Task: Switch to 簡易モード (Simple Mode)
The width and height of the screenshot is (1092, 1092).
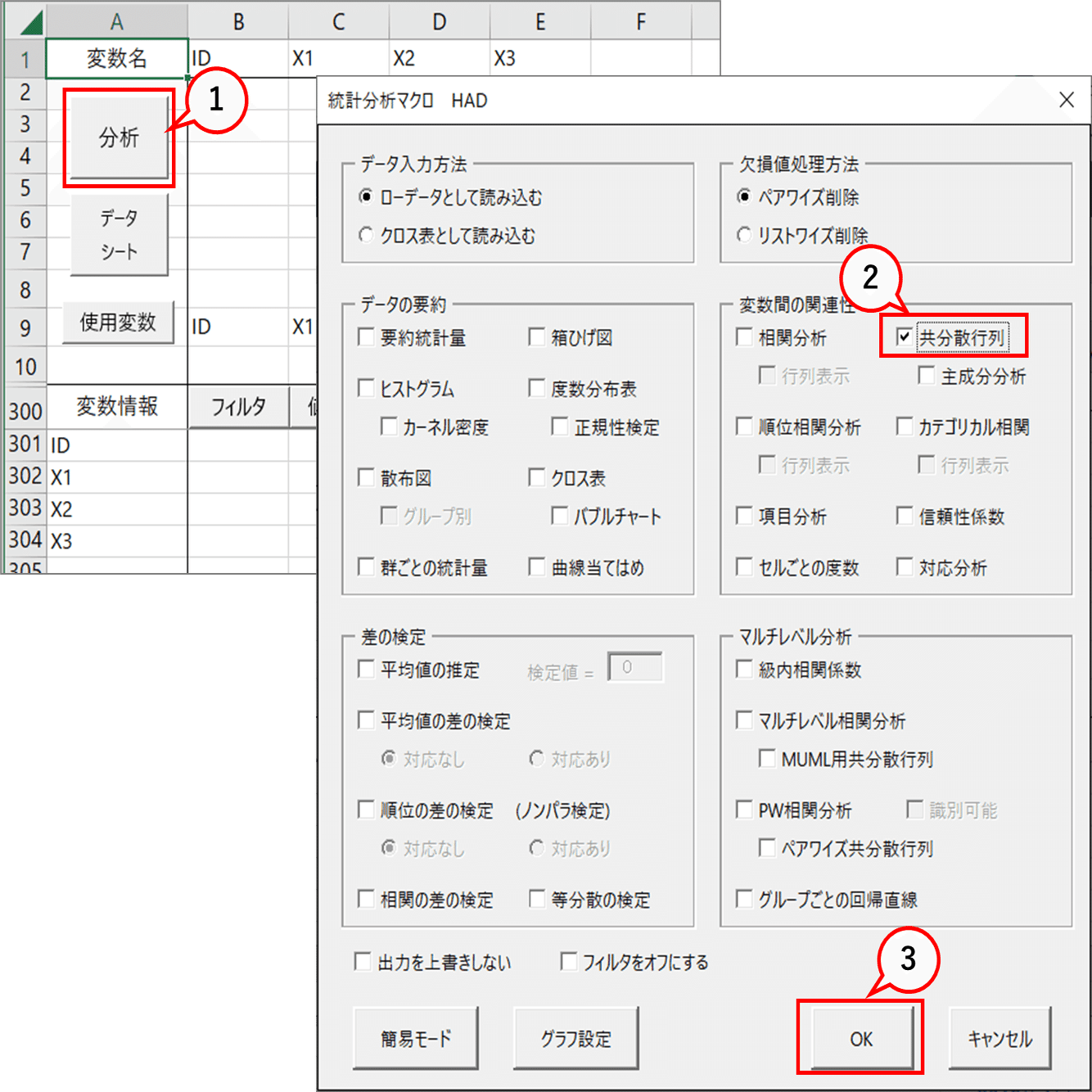Action: pyautogui.click(x=416, y=1038)
